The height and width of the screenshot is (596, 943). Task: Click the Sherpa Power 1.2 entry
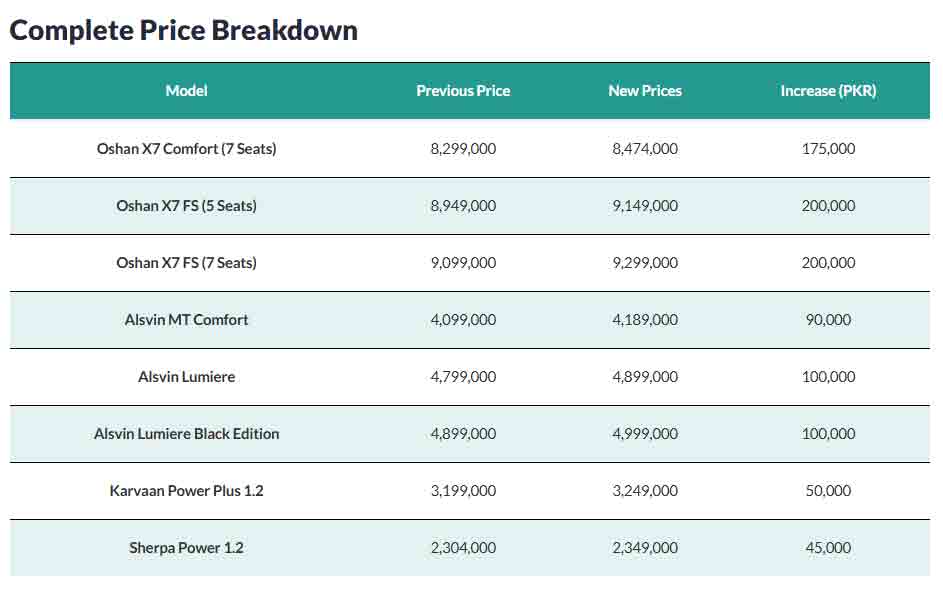(186, 548)
